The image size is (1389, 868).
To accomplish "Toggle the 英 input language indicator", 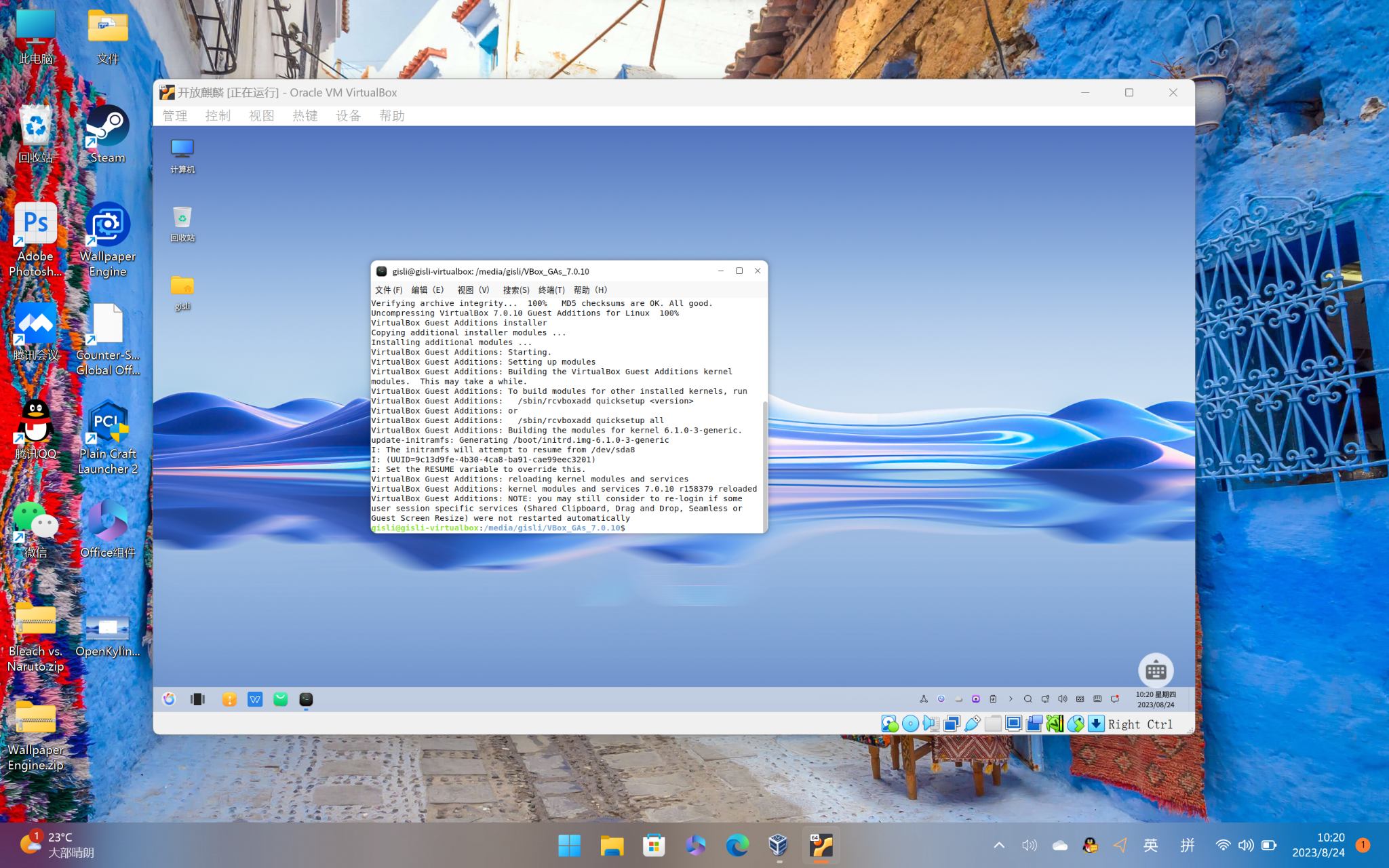I will tap(1151, 845).
